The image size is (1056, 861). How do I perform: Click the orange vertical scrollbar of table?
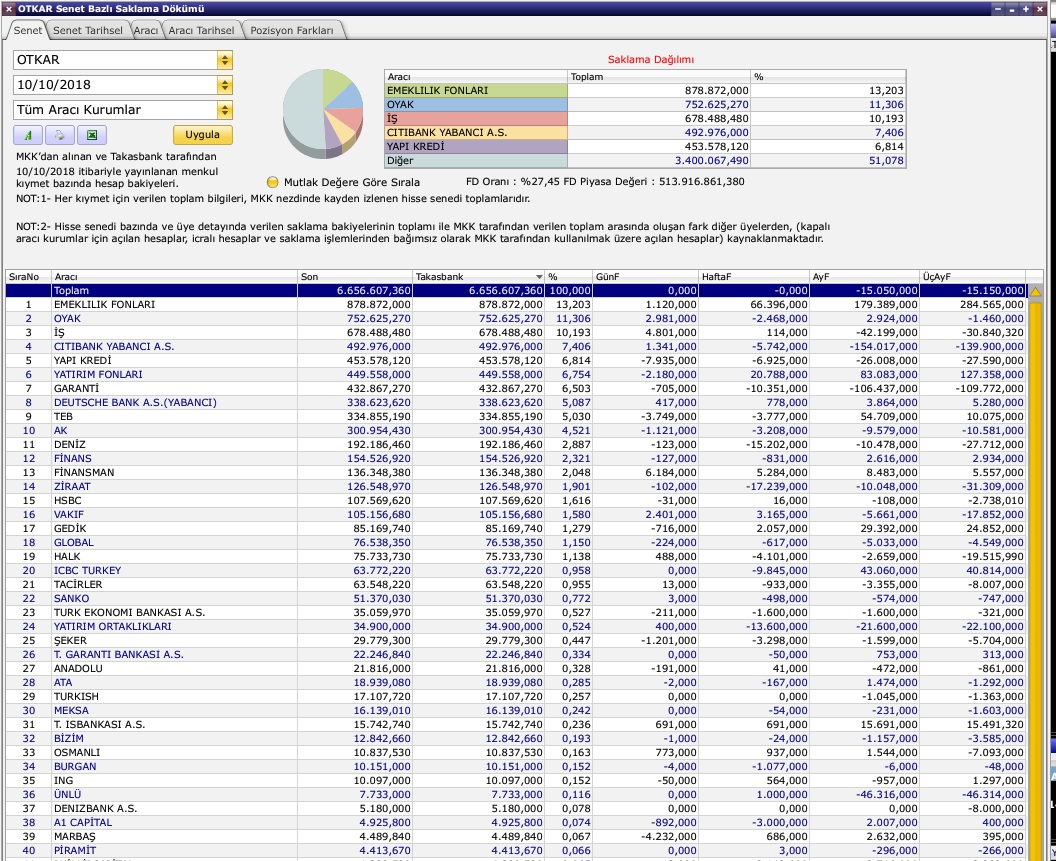pos(1035,579)
